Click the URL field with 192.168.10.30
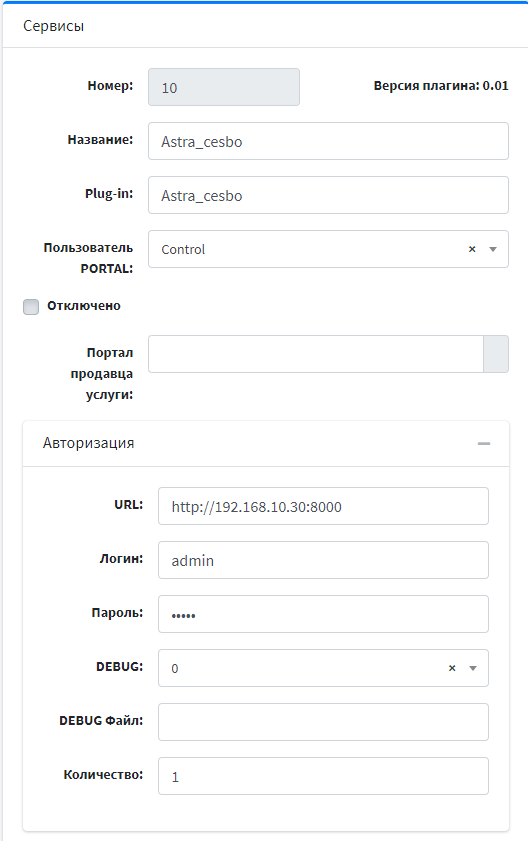The height and width of the screenshot is (841, 528). pos(323,506)
